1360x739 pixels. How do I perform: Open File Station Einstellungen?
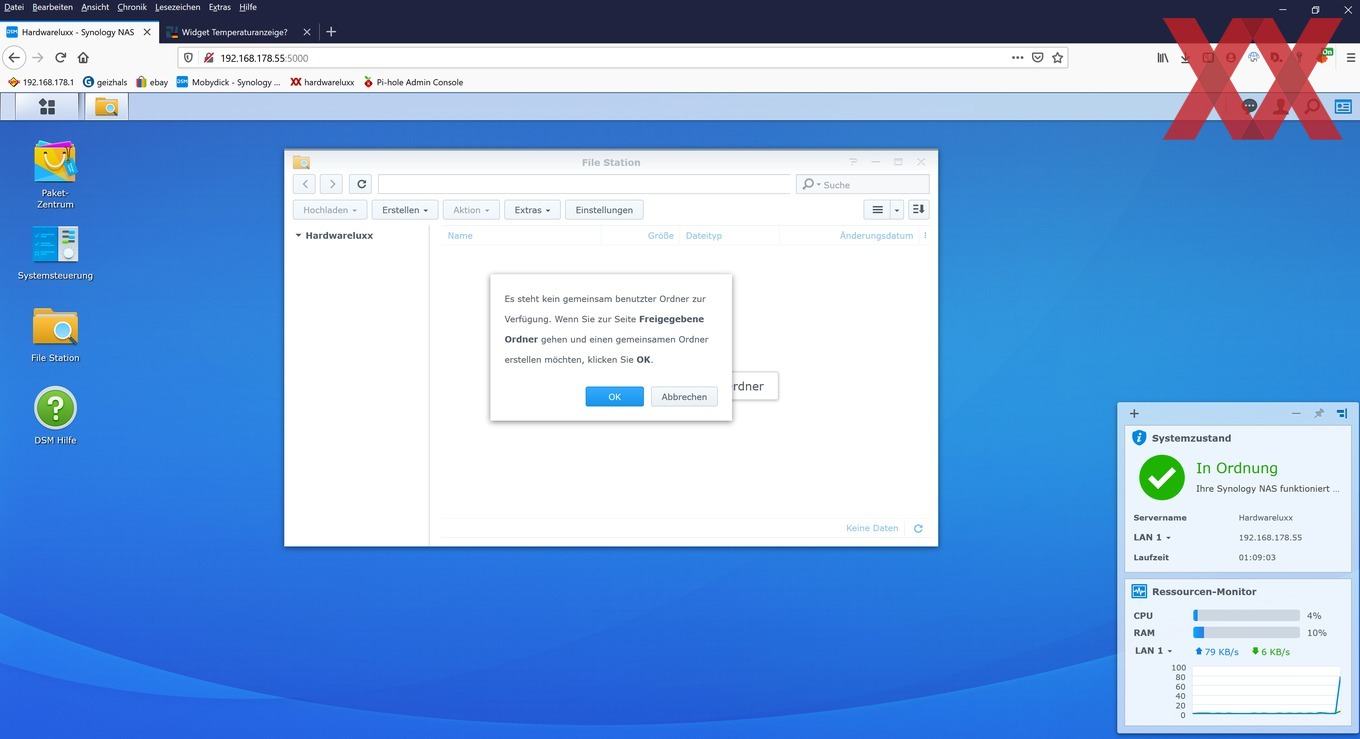[x=604, y=210]
